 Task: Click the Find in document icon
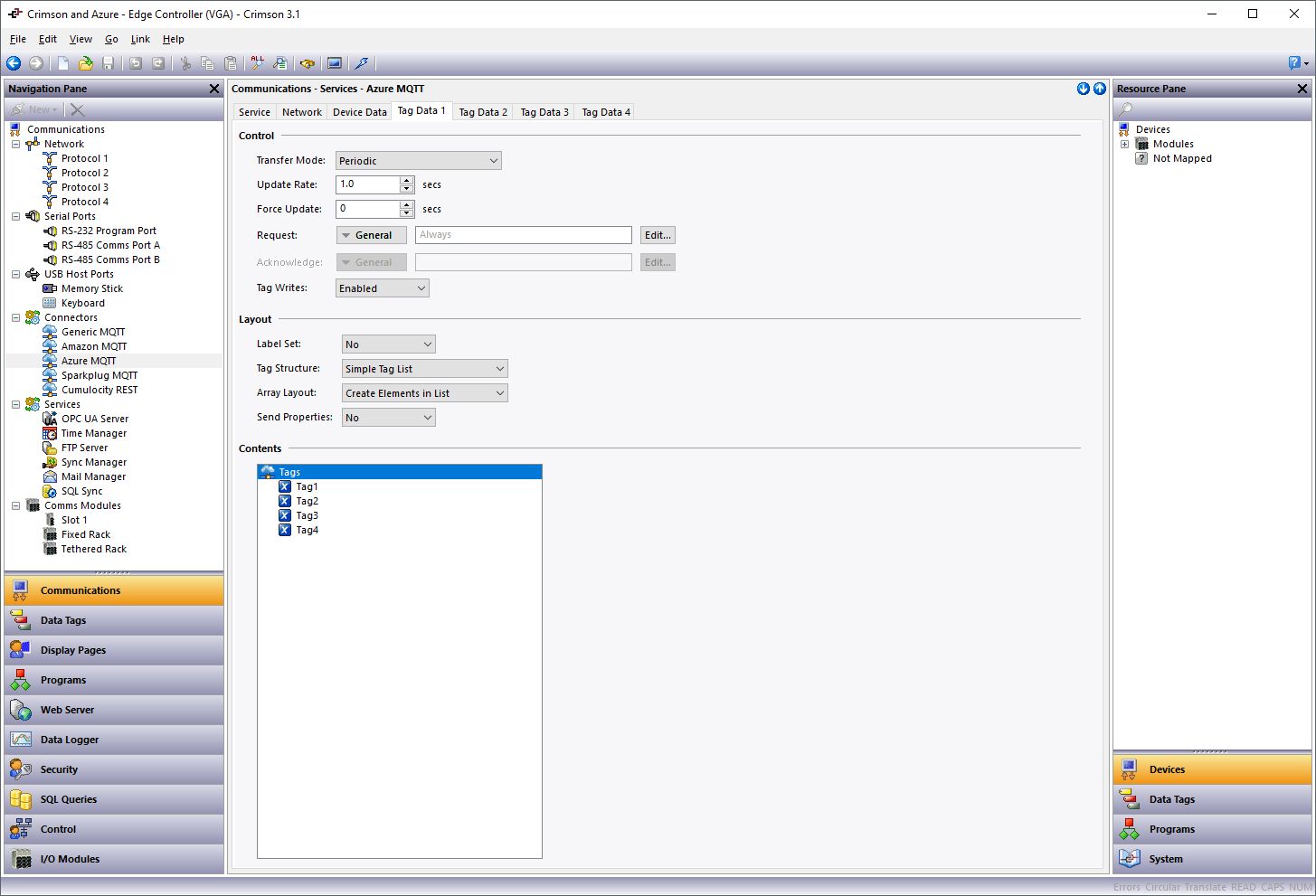coord(280,63)
